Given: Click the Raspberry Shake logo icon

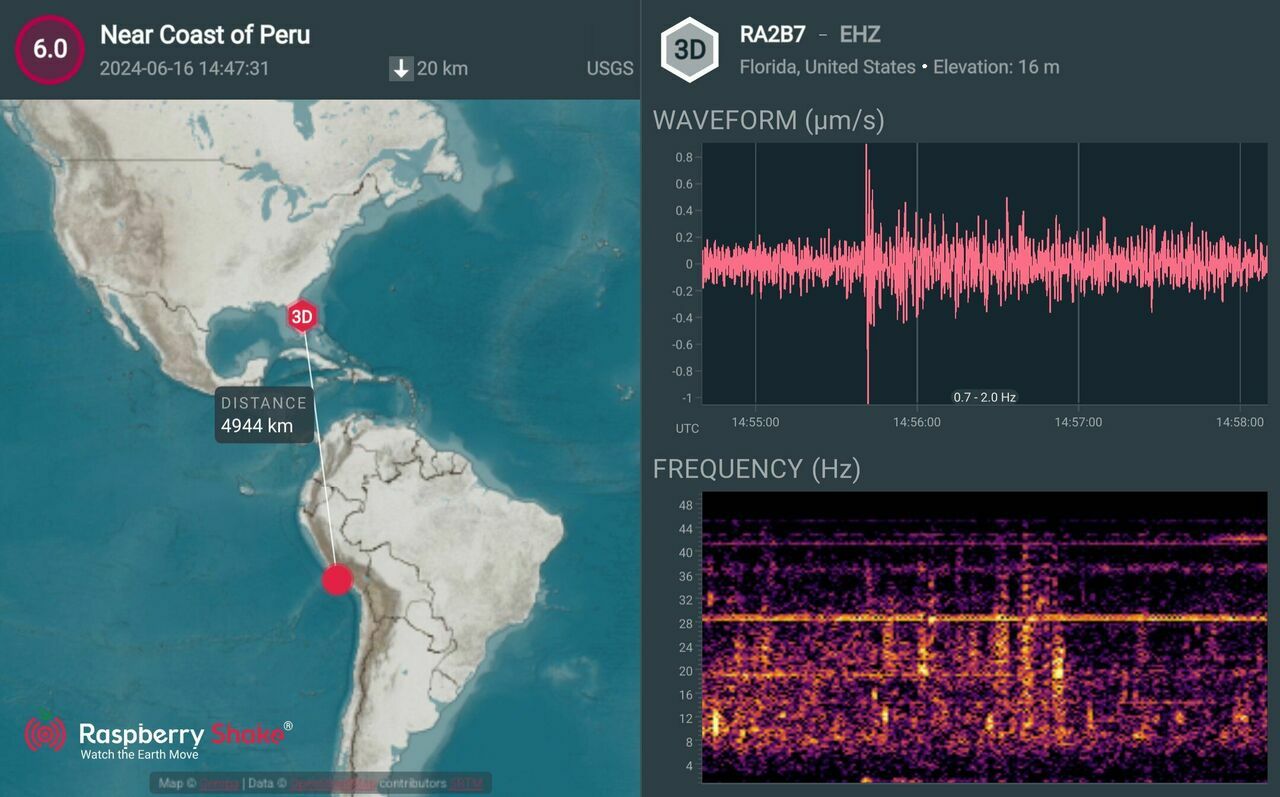Looking at the screenshot, I should tap(45, 735).
